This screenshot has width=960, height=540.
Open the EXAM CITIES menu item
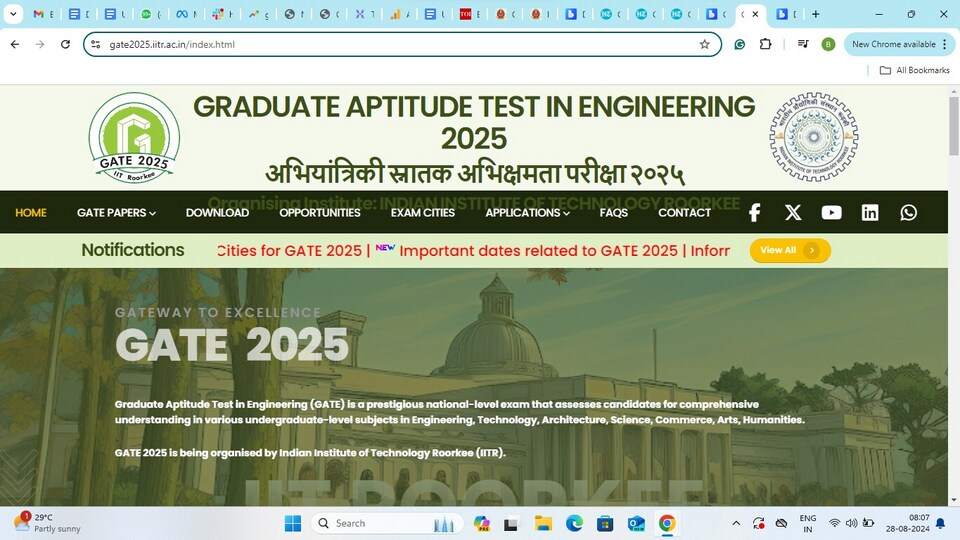click(422, 212)
